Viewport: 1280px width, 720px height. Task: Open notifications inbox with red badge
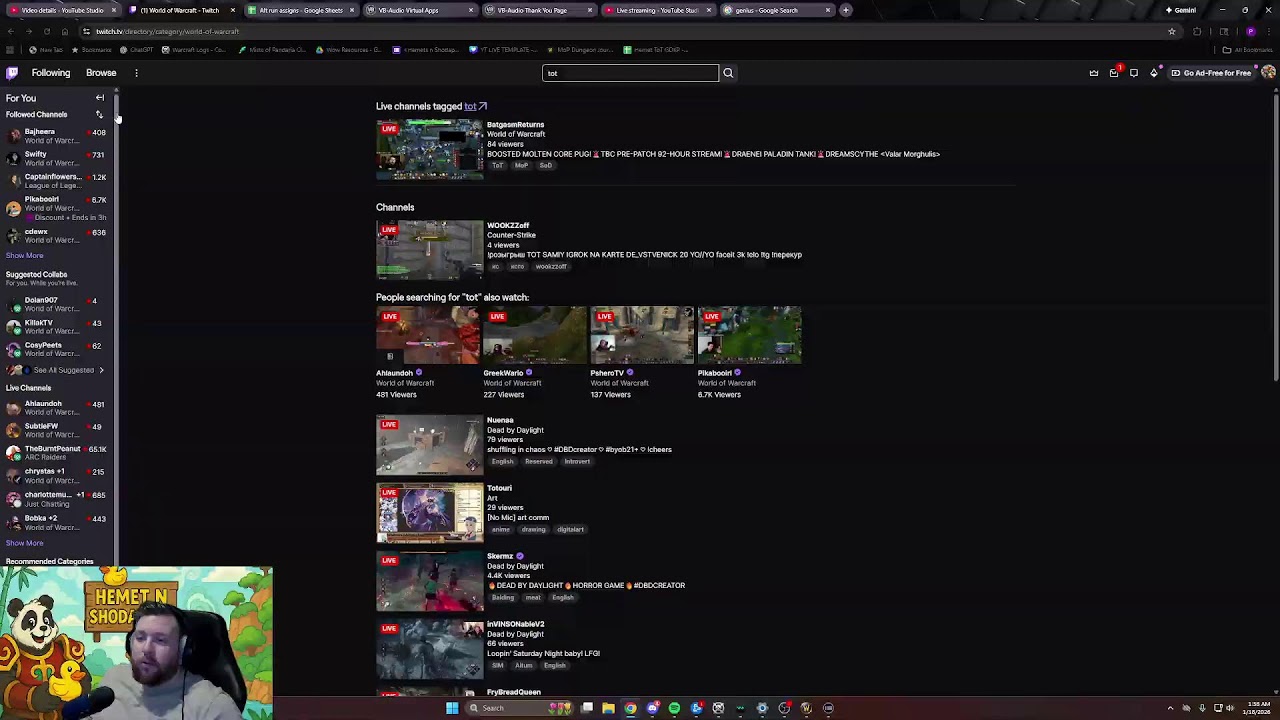pyautogui.click(x=1114, y=73)
